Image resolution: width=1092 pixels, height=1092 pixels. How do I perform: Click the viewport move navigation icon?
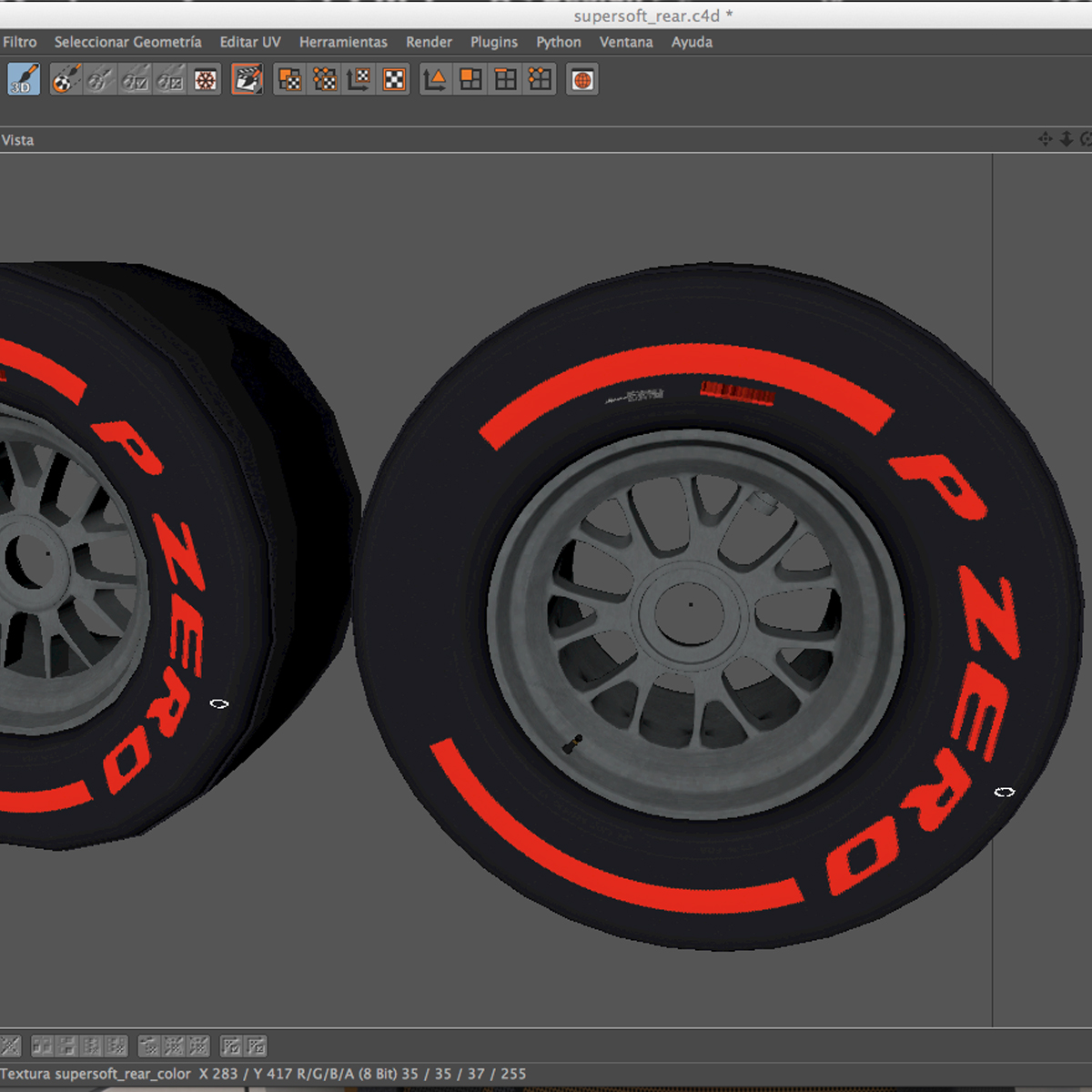tap(1045, 139)
